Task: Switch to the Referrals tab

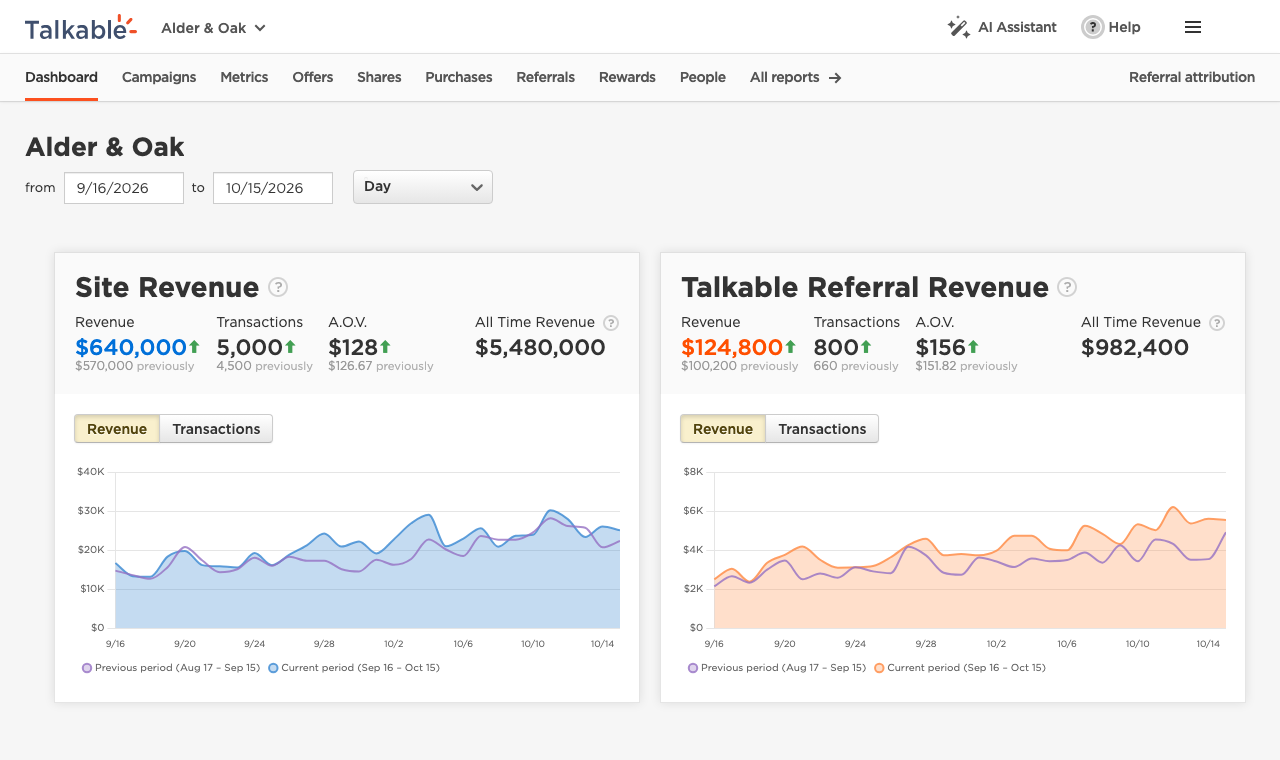Action: [546, 78]
